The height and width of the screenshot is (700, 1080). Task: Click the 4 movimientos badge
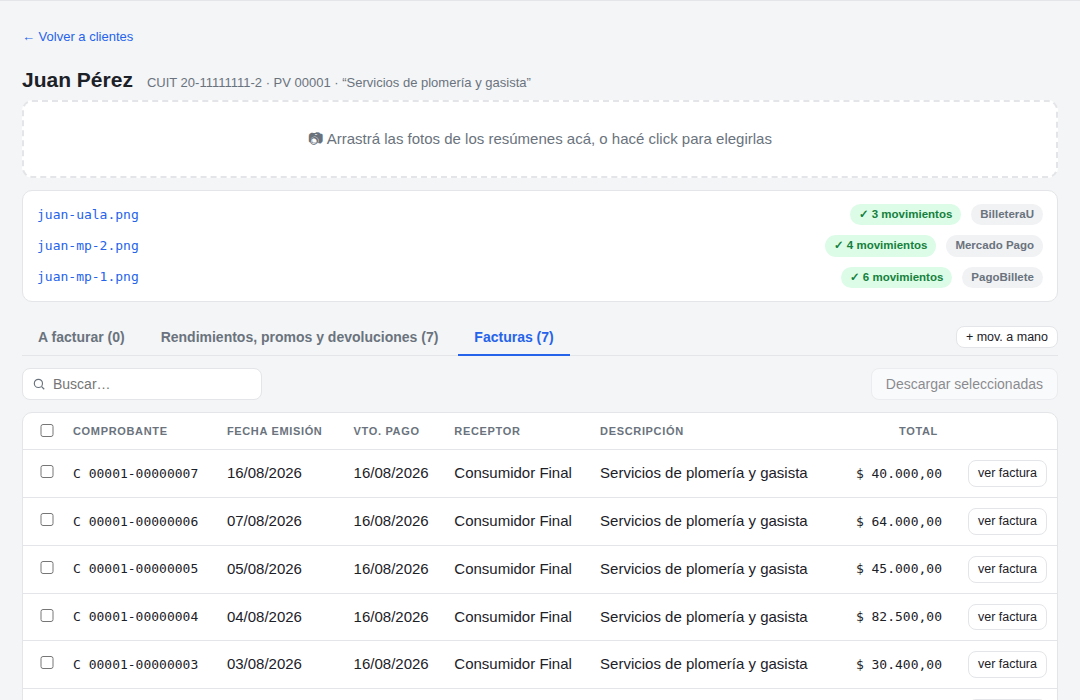(x=880, y=245)
